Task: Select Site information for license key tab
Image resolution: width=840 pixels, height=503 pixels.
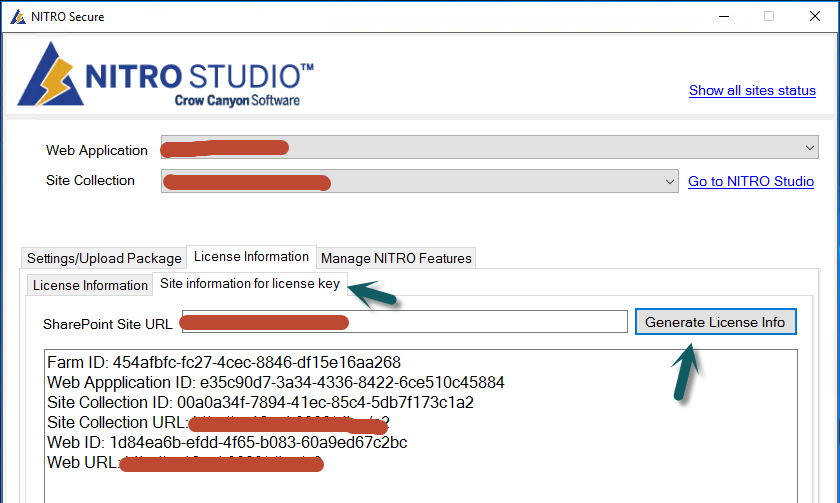Action: coord(250,284)
